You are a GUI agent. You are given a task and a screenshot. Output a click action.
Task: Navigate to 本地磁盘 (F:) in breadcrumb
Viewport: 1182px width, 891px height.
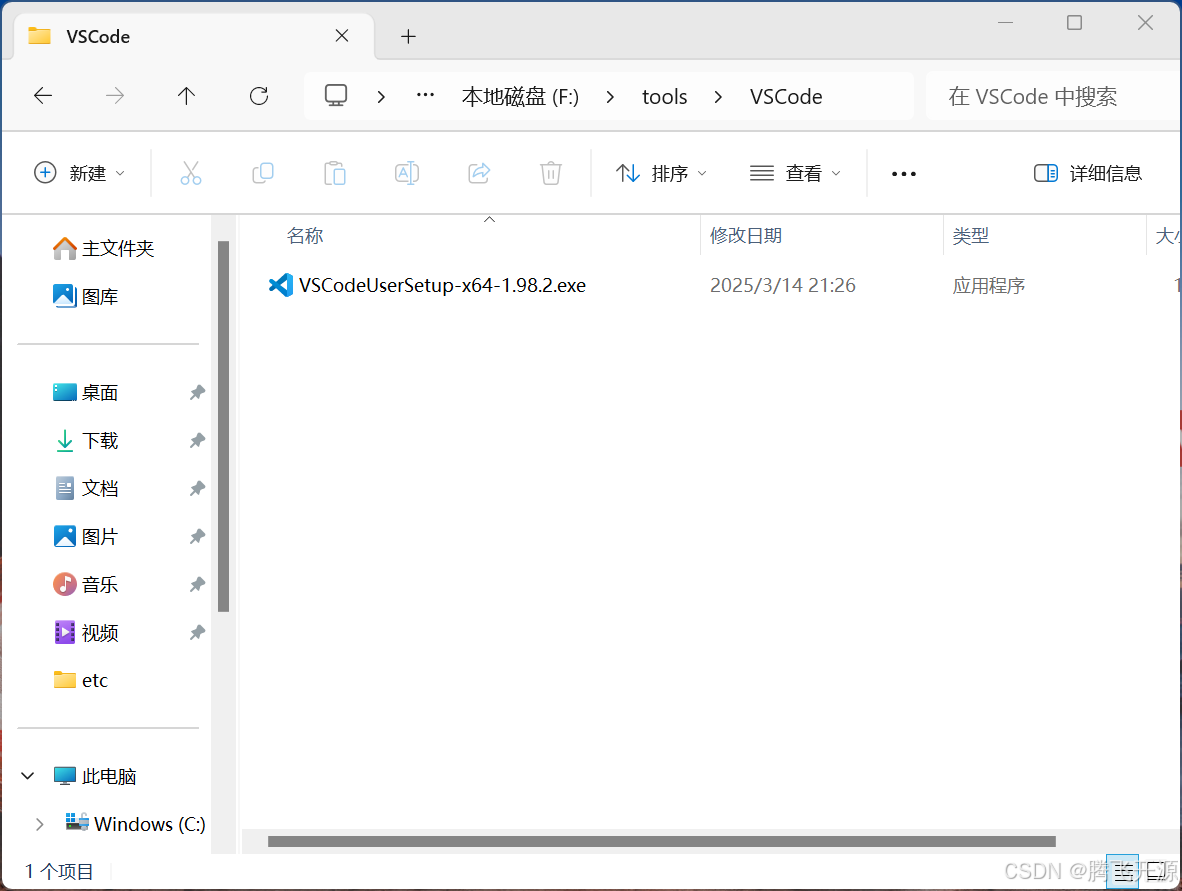(520, 96)
